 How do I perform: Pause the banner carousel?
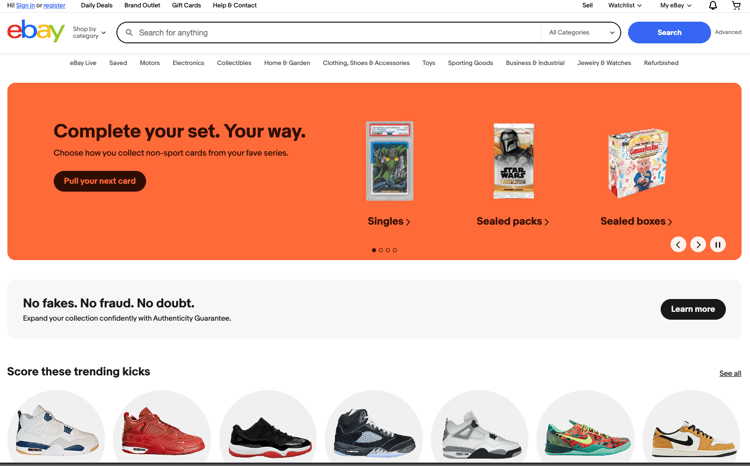click(717, 244)
